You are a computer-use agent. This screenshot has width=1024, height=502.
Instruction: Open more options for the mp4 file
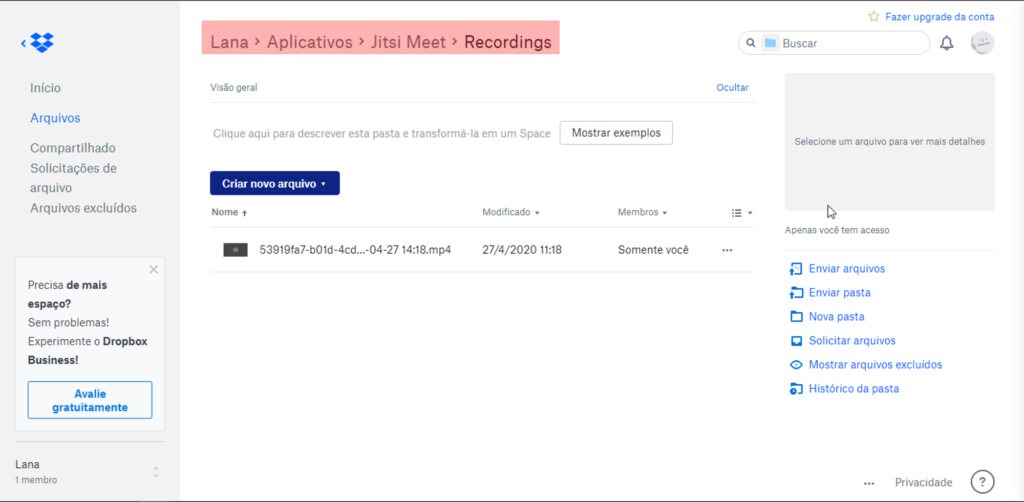click(x=727, y=250)
